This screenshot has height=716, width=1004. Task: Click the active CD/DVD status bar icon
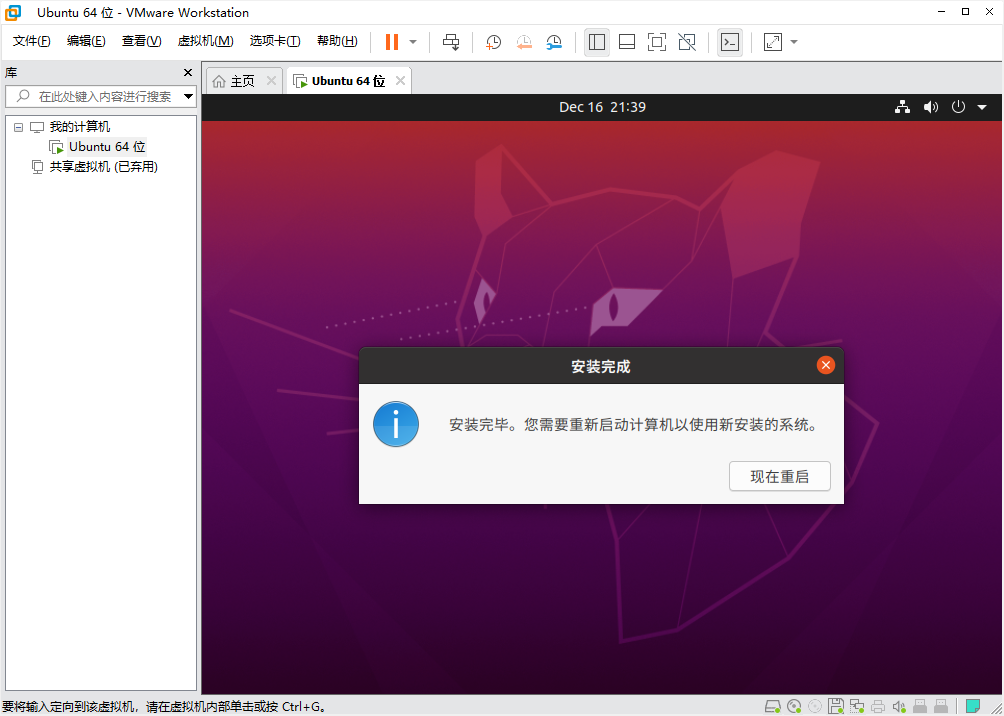794,706
